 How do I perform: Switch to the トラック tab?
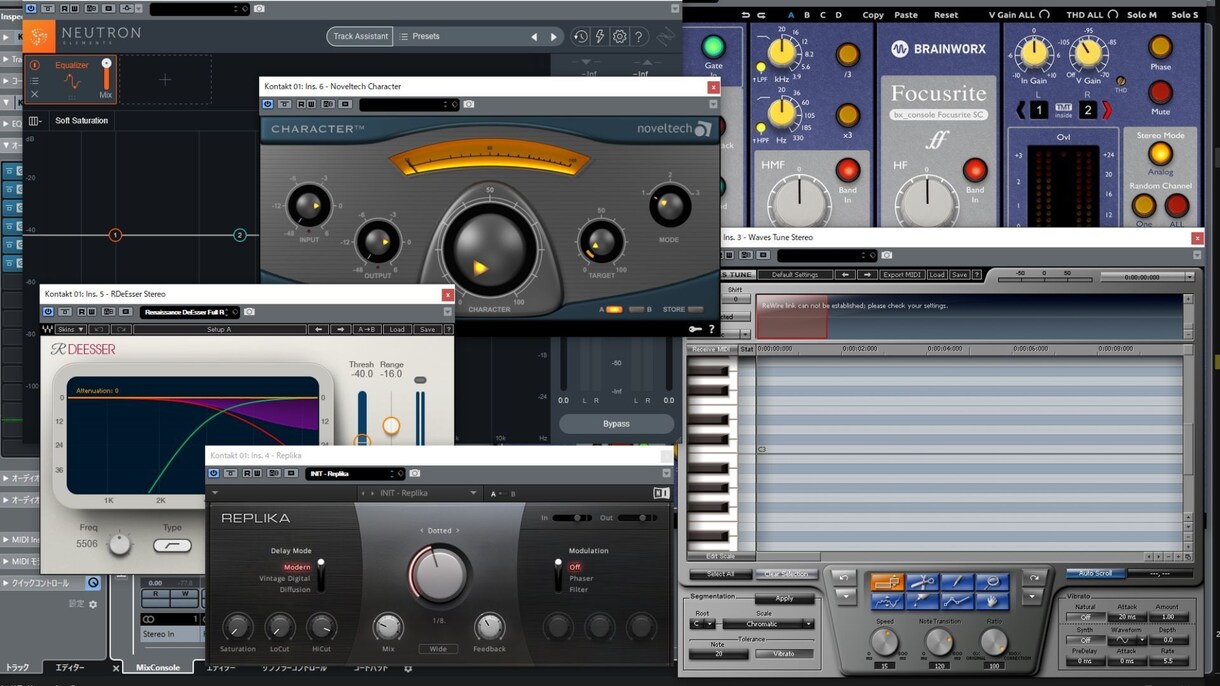[x=17, y=667]
